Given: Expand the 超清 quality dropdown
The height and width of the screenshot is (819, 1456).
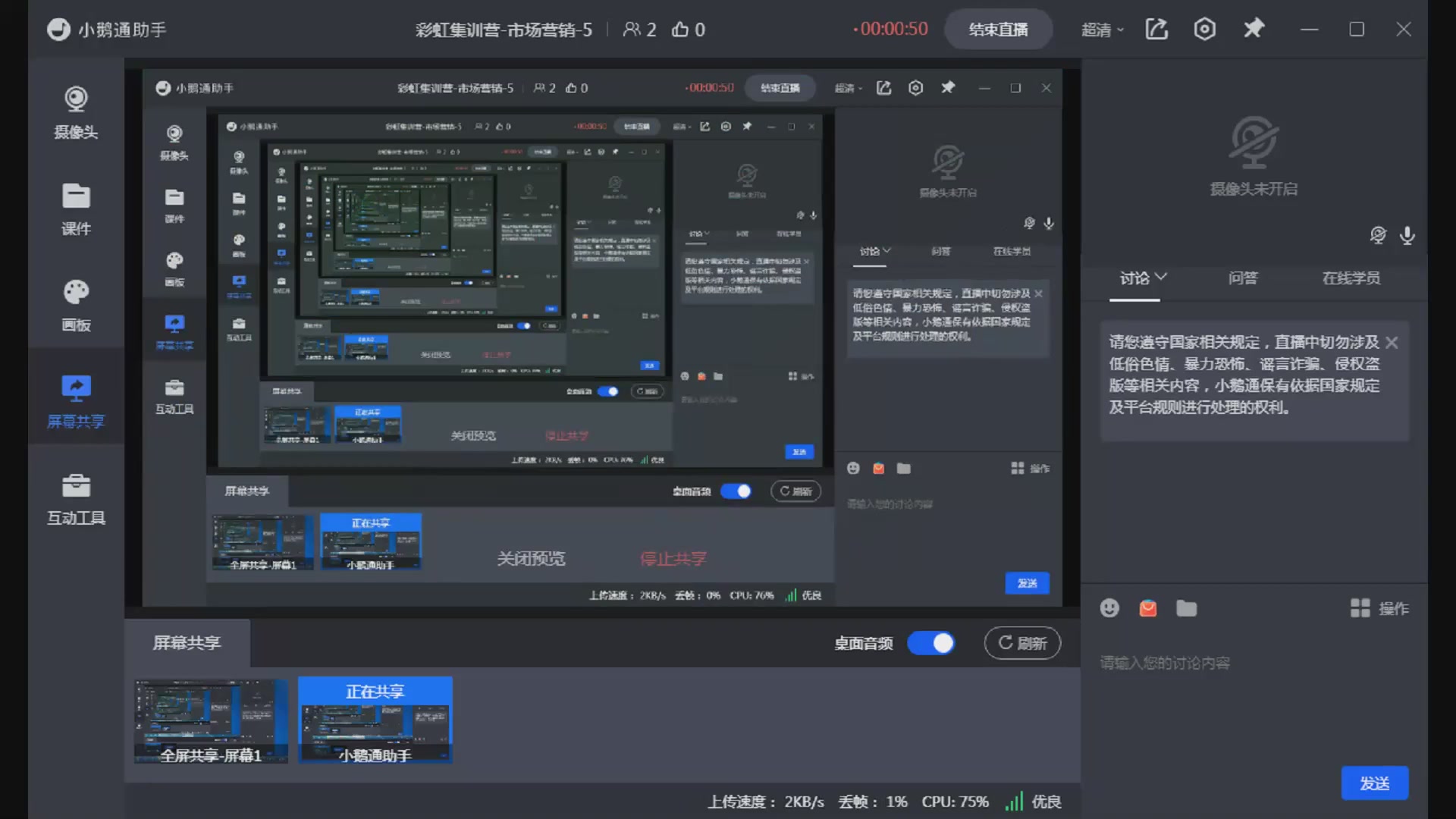Looking at the screenshot, I should pyautogui.click(x=1102, y=30).
